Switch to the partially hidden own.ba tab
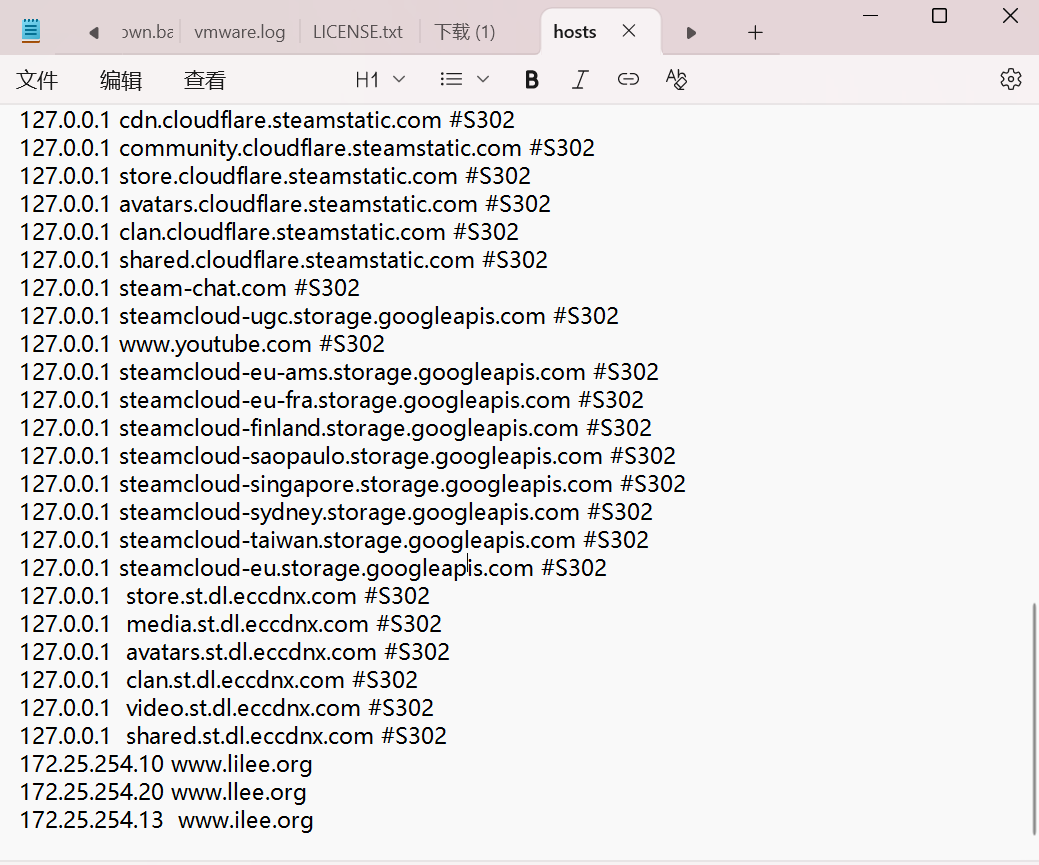This screenshot has width=1039, height=865. click(x=147, y=32)
